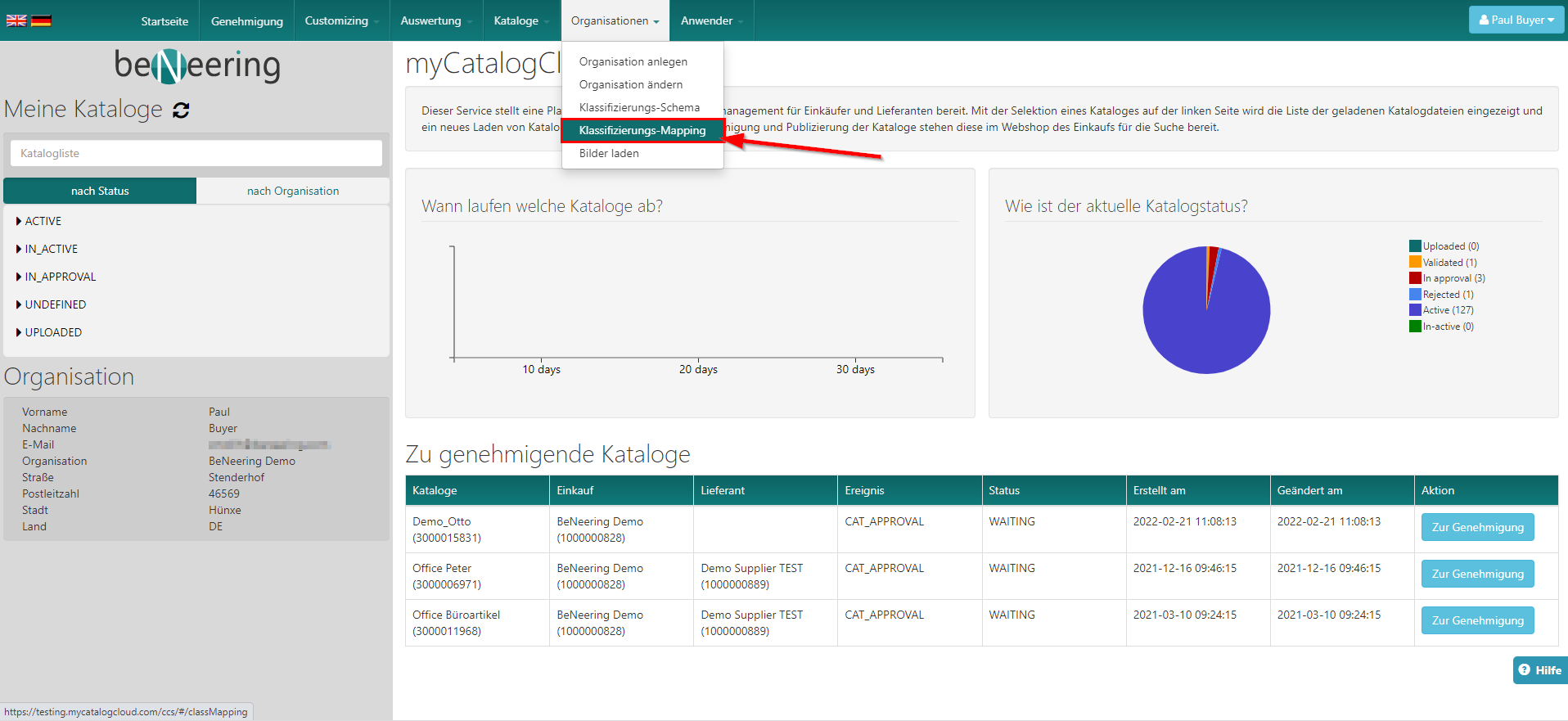Expand the ACTIVE catalog group
Viewport: 1568px width, 721px height.
point(43,221)
